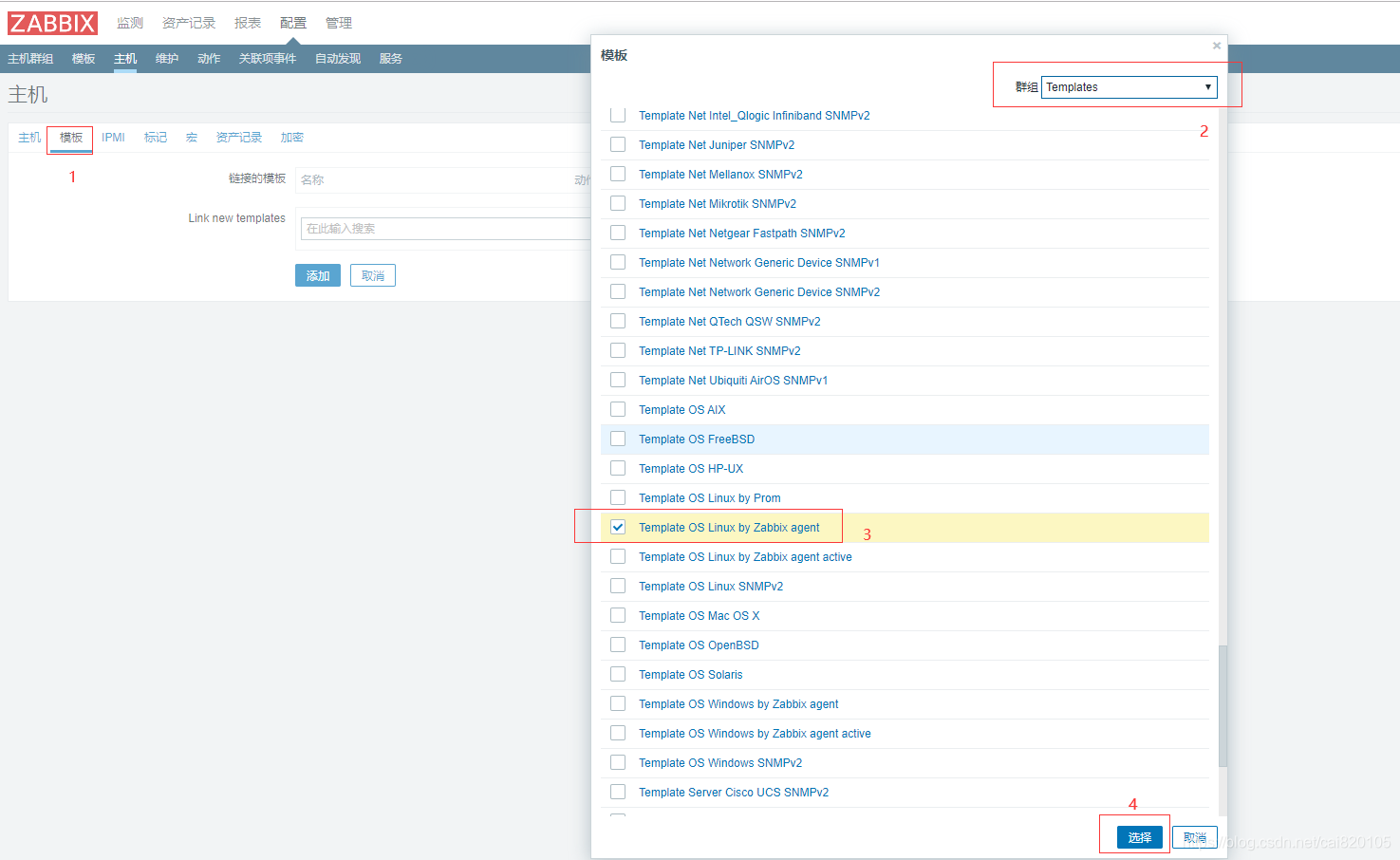Open Template OS Linux by Zabbix agent active
This screenshot has width=1400, height=860.
pos(745,557)
